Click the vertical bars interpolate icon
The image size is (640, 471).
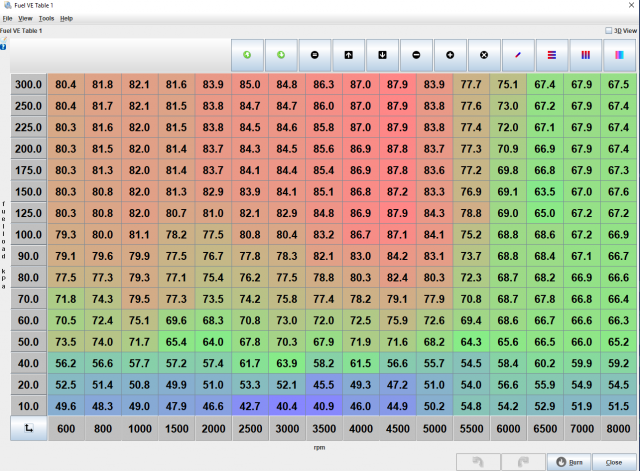586,54
